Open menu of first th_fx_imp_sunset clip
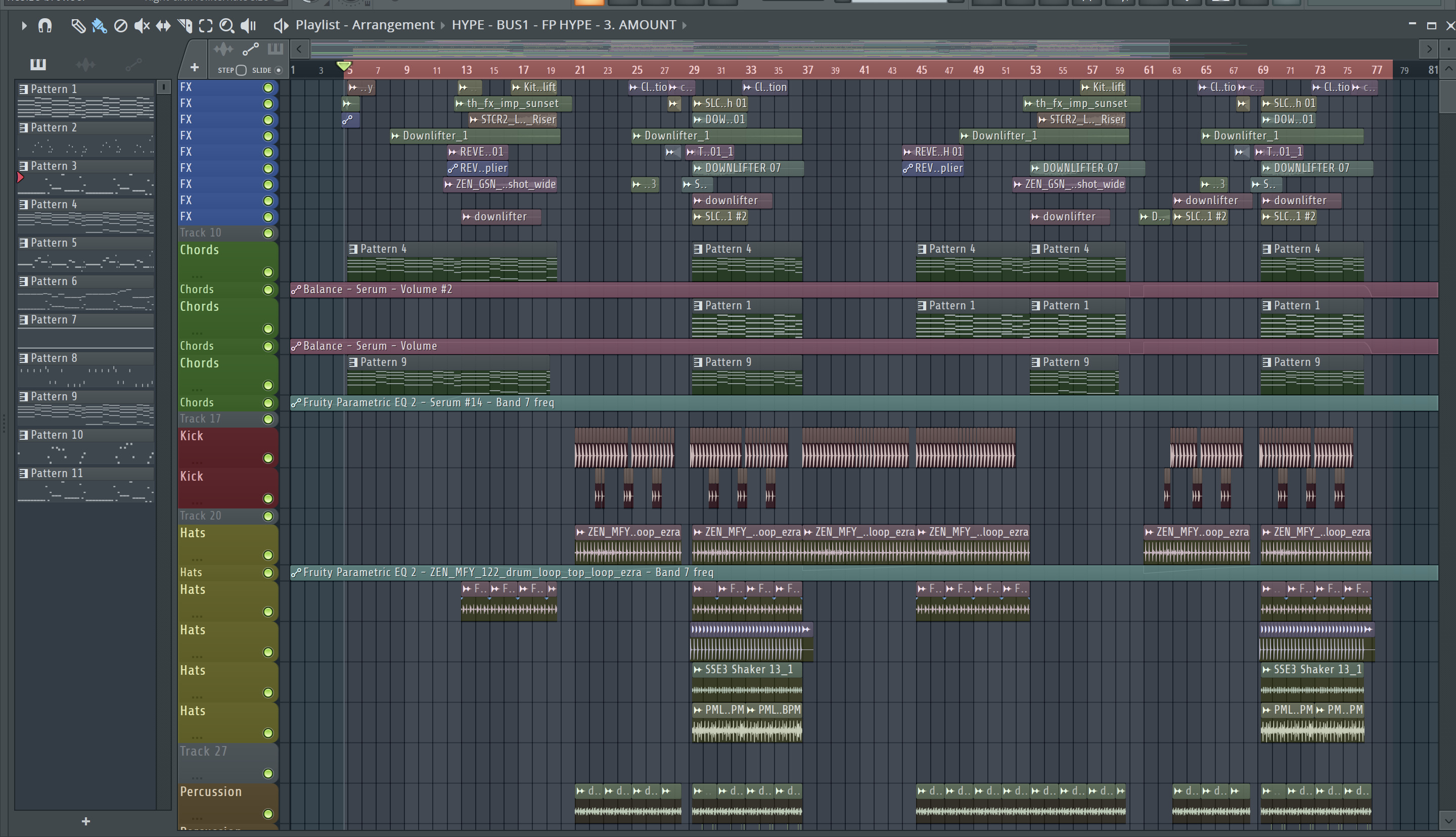Image resolution: width=1456 pixels, height=837 pixels. coord(460,104)
